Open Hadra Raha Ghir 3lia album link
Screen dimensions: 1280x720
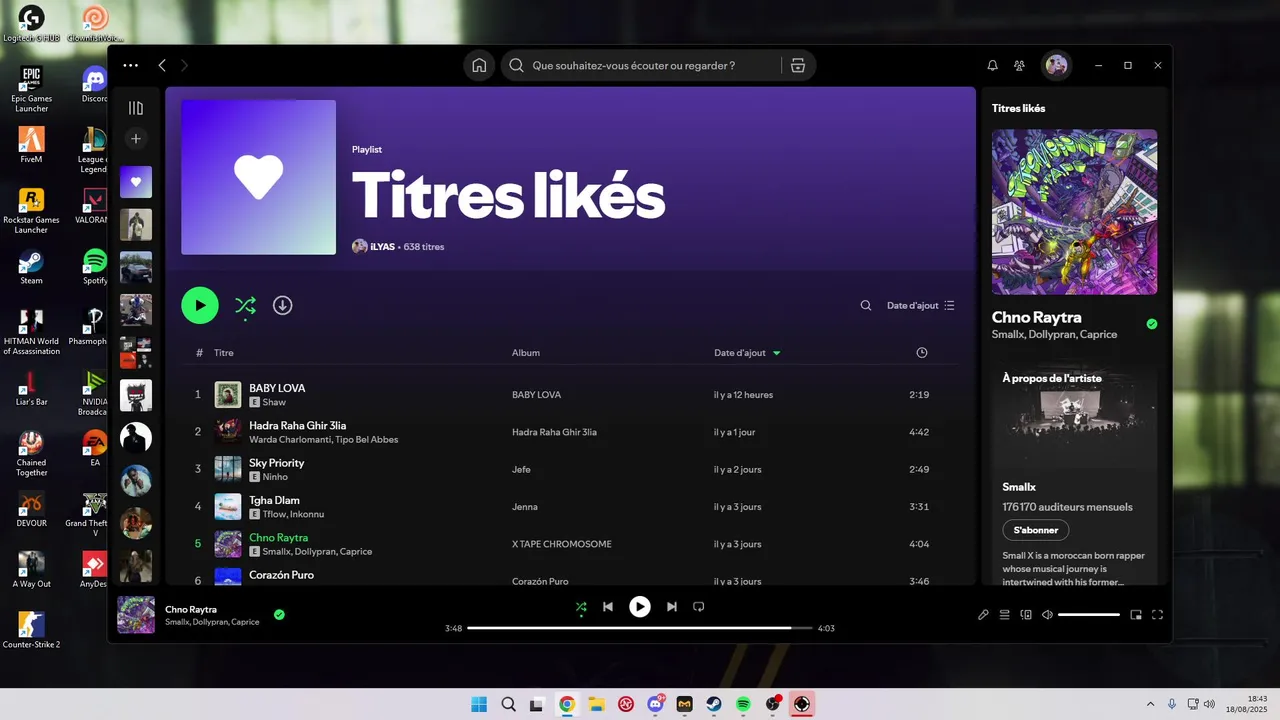[554, 432]
